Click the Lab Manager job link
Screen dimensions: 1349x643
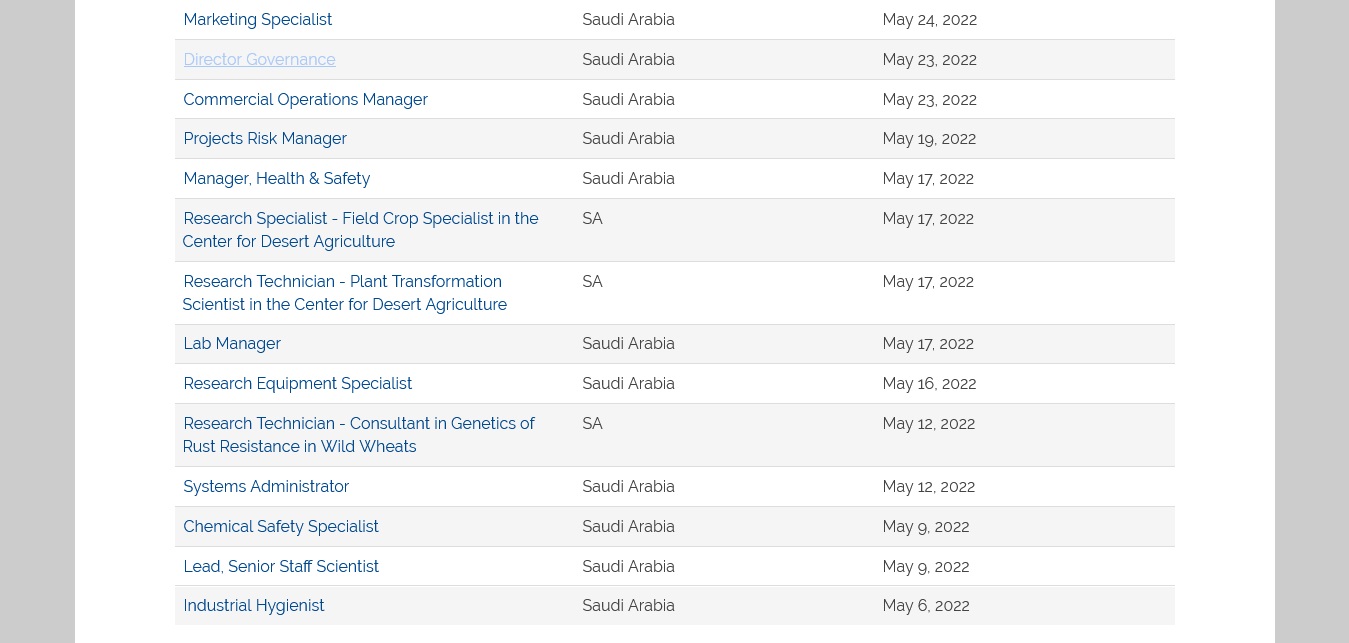tap(232, 344)
